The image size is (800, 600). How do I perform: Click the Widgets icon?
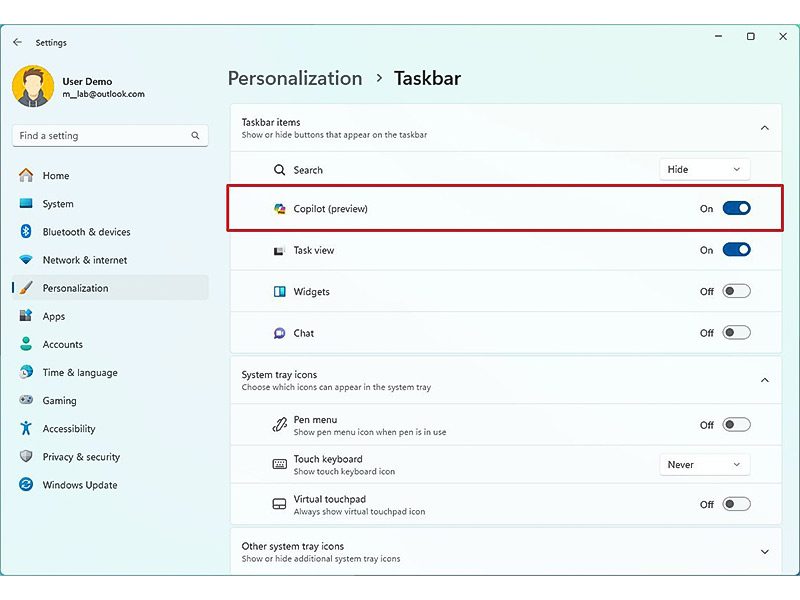(280, 292)
